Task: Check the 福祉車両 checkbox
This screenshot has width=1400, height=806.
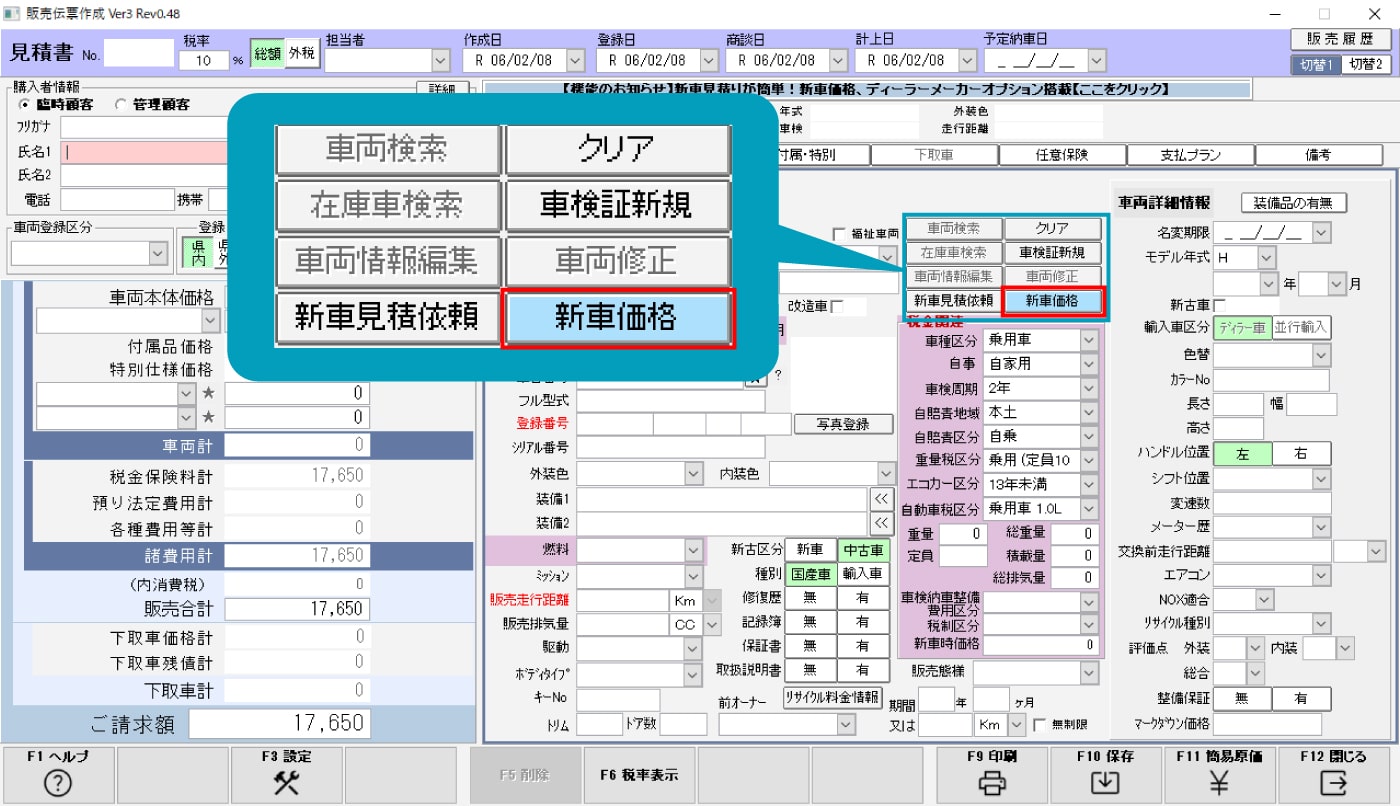Action: point(839,234)
